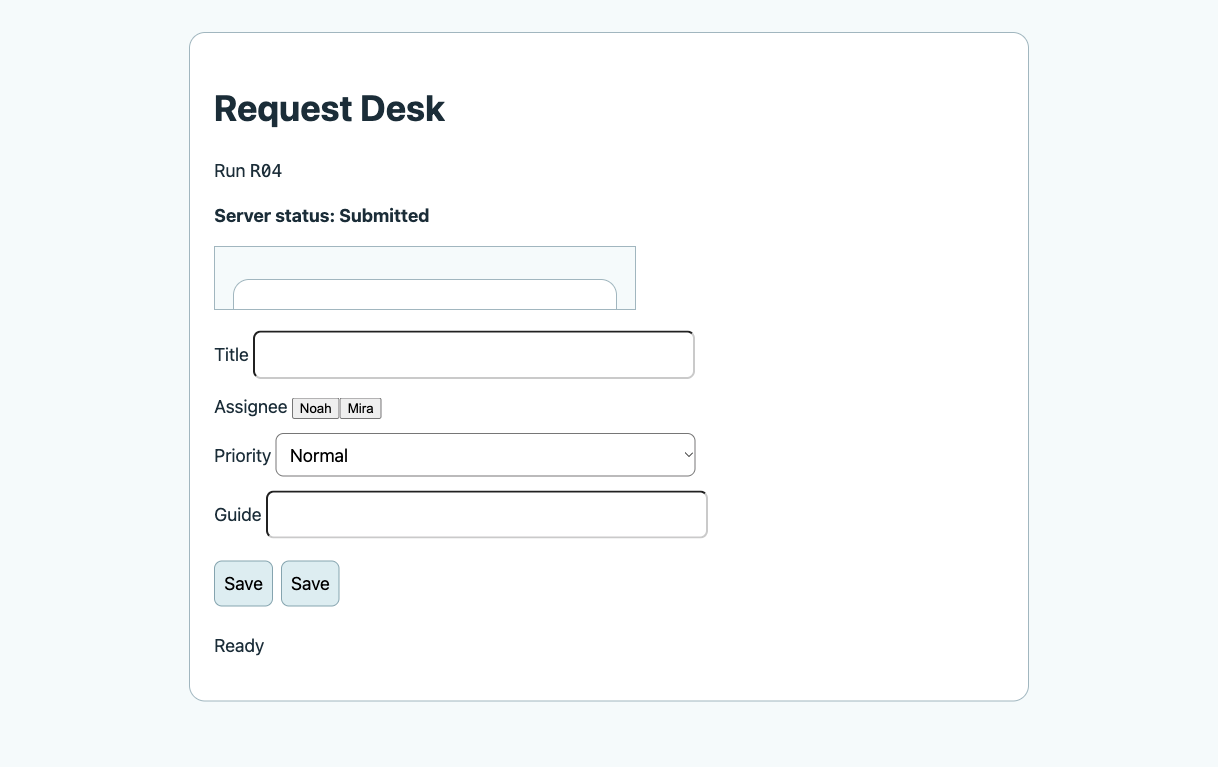The image size is (1218, 767).
Task: Click the Run R04 text
Action: tap(248, 171)
